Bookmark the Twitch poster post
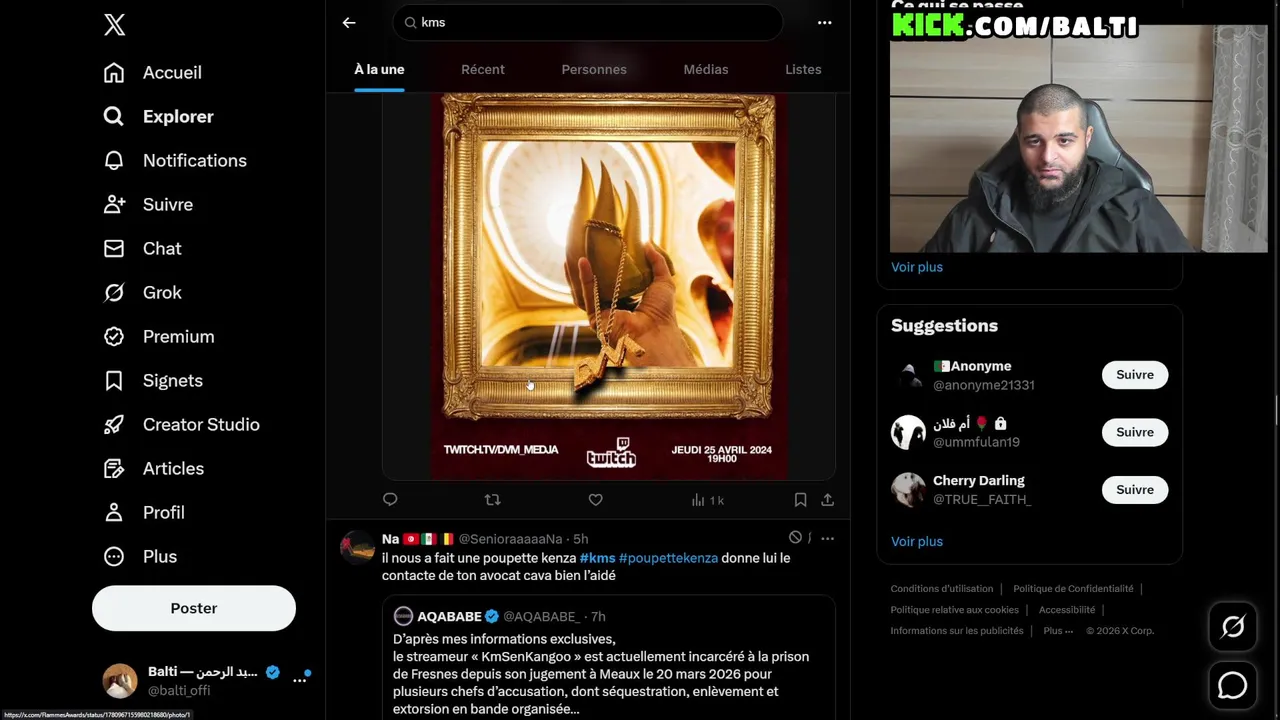 tap(800, 500)
